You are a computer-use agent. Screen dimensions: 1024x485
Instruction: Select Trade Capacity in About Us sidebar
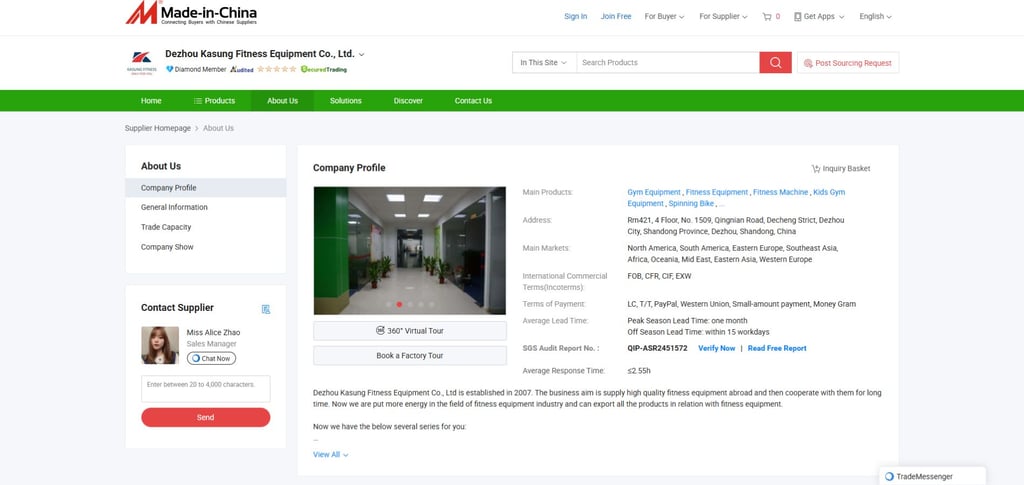pos(166,227)
